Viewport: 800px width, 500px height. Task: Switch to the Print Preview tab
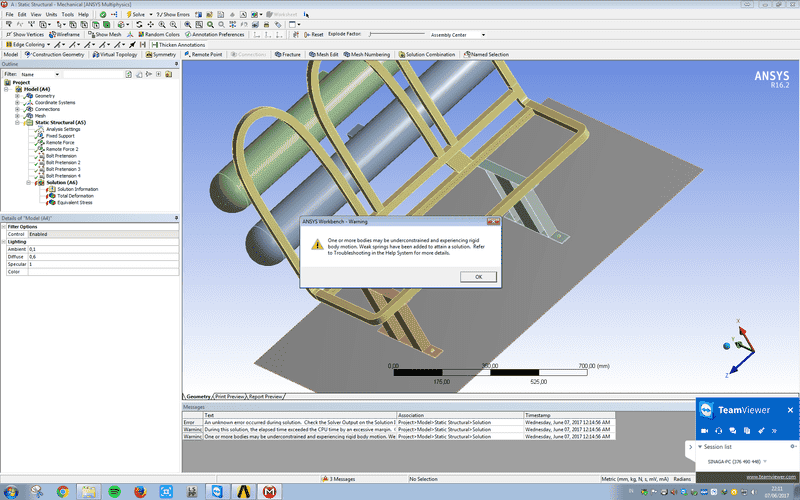229,396
